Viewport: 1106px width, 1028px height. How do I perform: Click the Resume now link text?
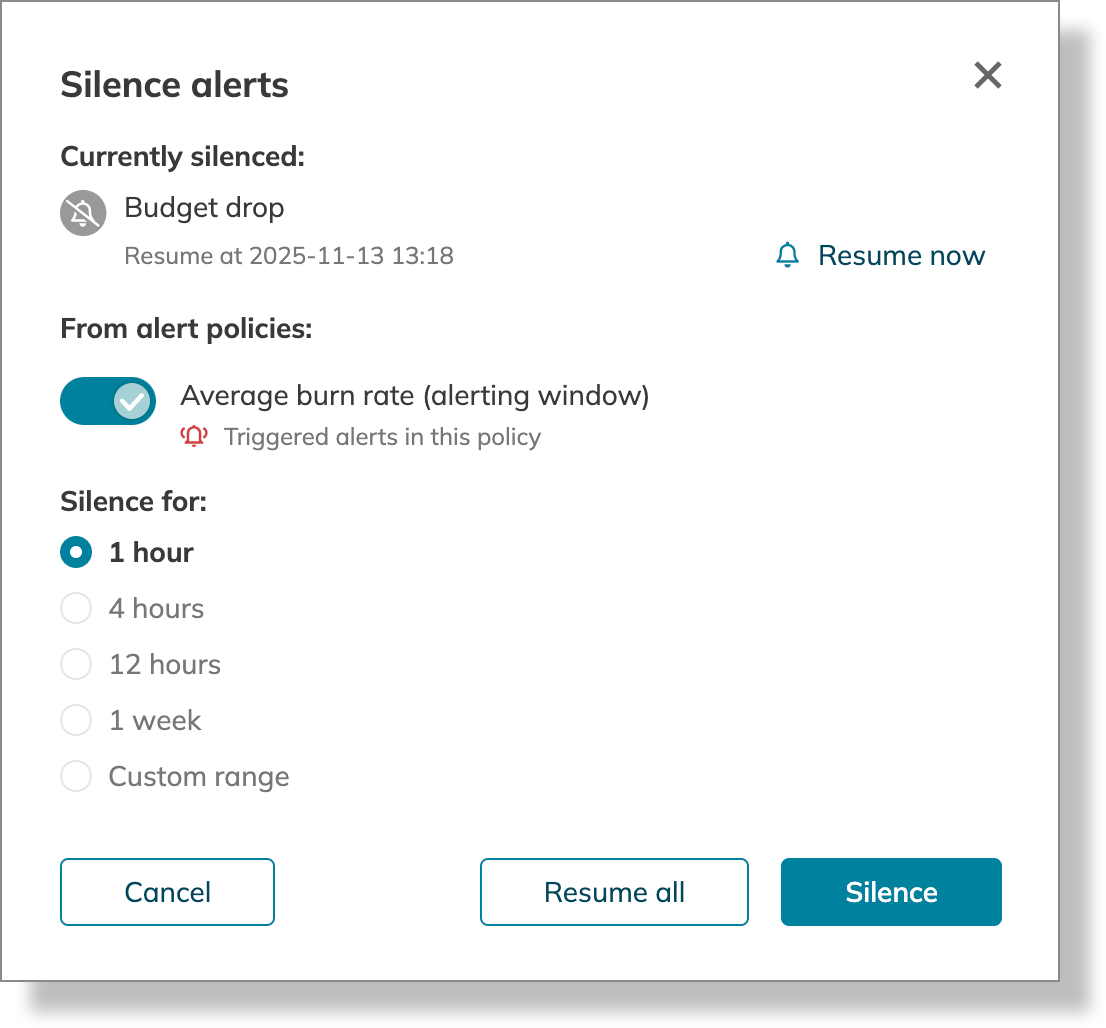(x=901, y=256)
